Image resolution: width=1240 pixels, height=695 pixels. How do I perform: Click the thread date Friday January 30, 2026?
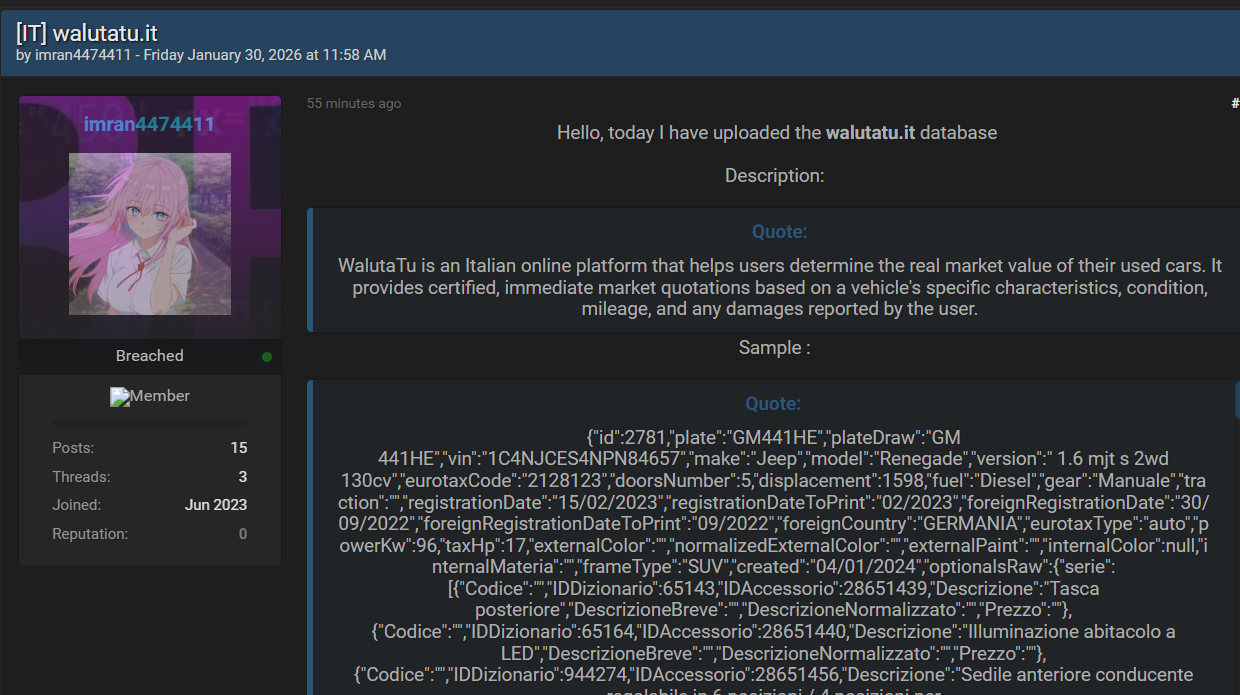point(264,55)
